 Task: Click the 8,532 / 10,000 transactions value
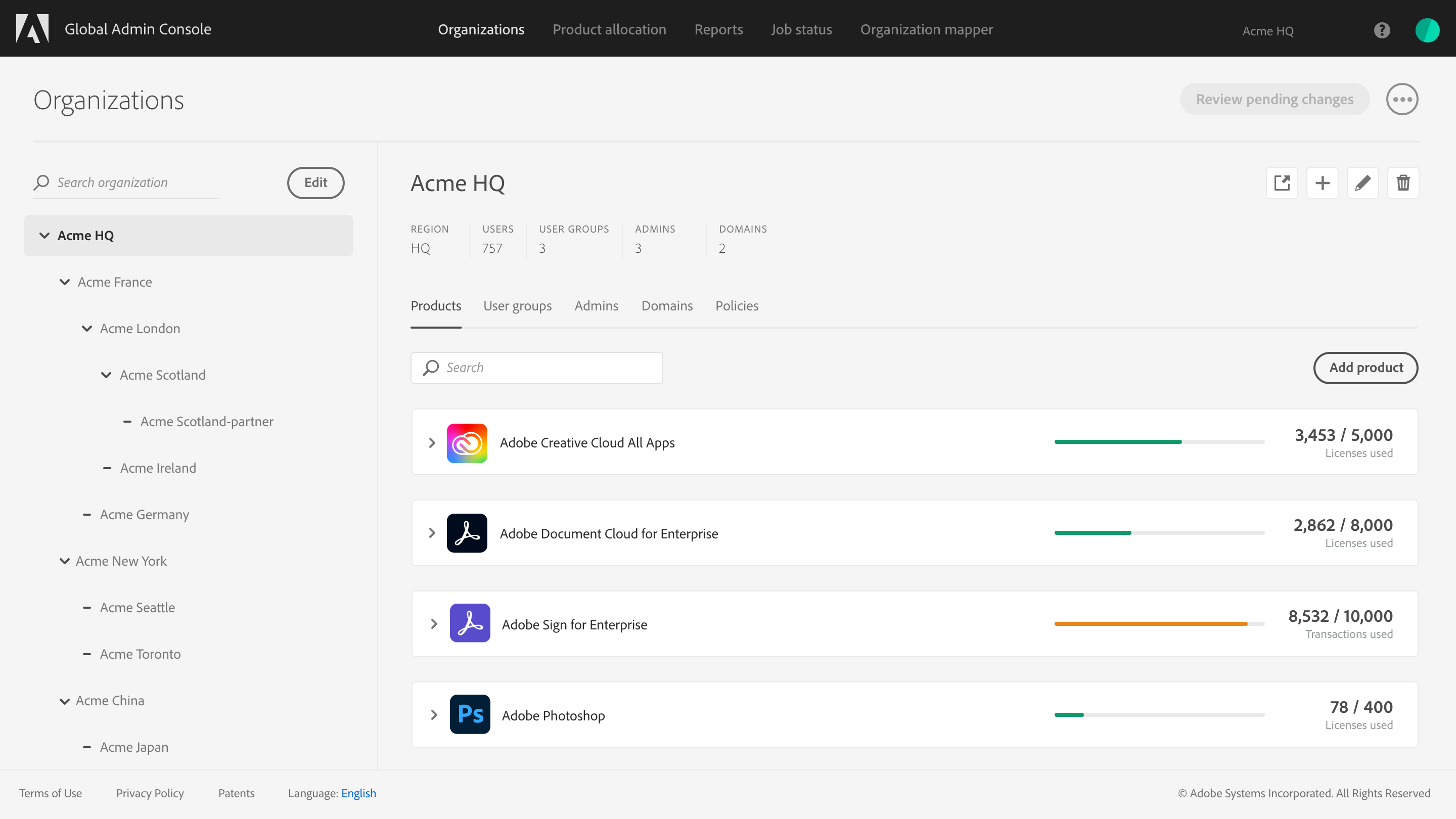1340,616
